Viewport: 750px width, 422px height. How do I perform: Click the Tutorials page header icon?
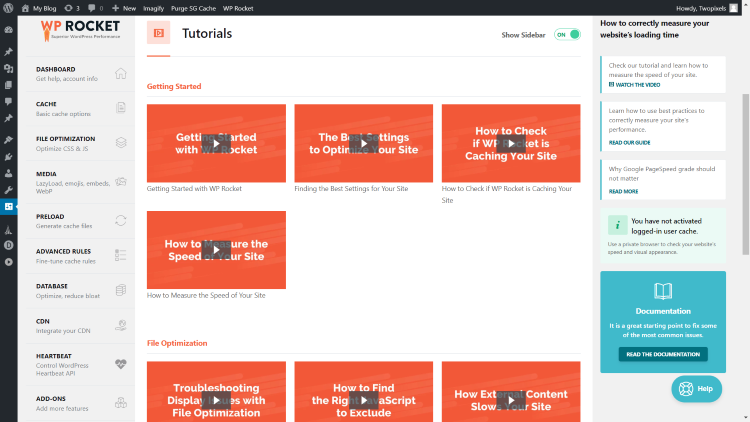158,33
